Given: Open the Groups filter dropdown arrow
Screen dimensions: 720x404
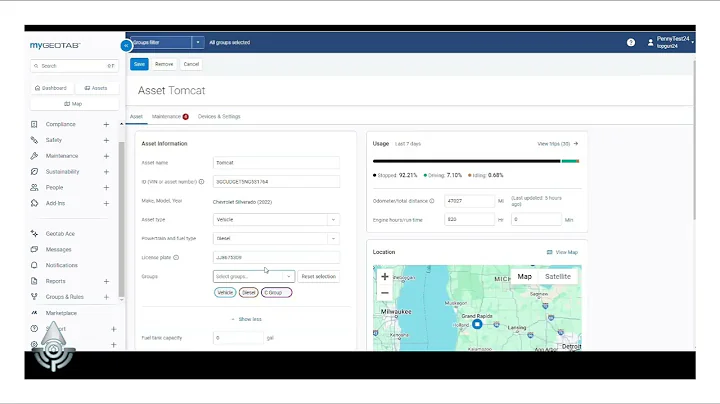Looking at the screenshot, I should coord(198,42).
